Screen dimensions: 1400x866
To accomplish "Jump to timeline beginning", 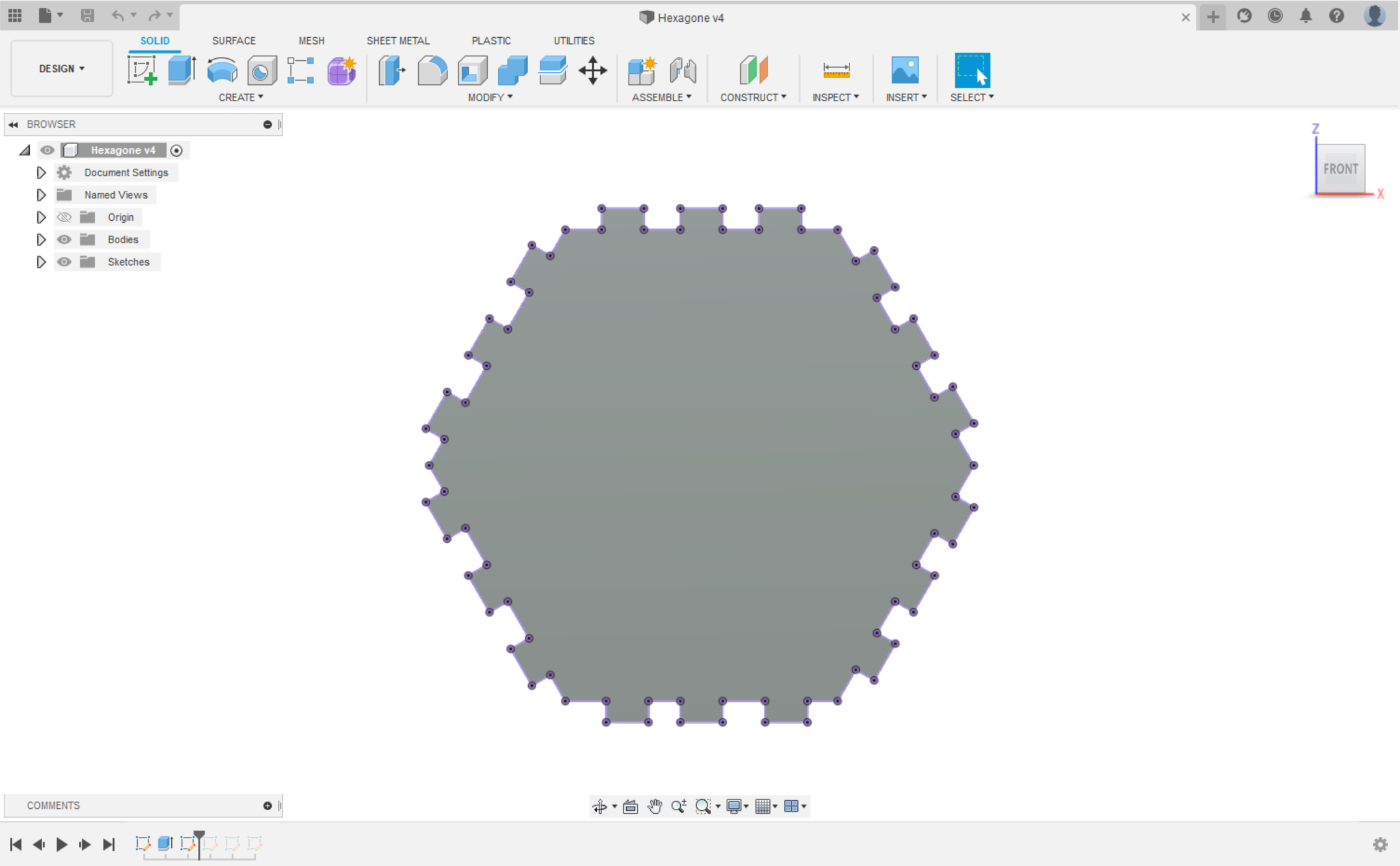I will (16, 844).
